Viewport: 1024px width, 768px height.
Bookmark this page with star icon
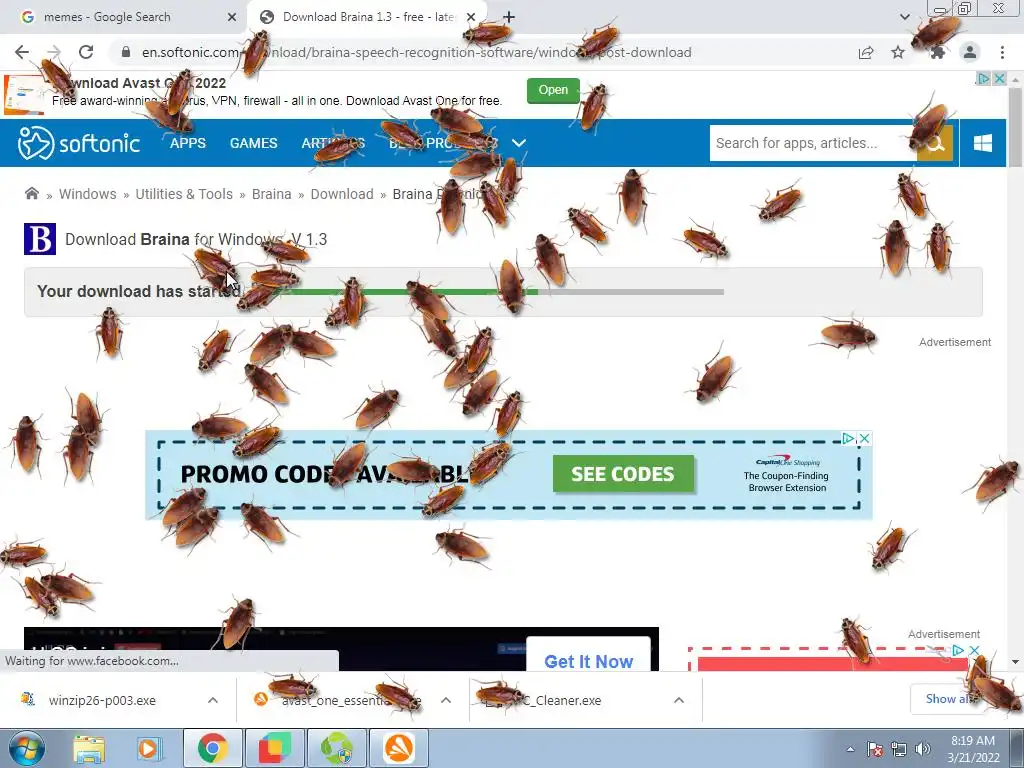898,52
